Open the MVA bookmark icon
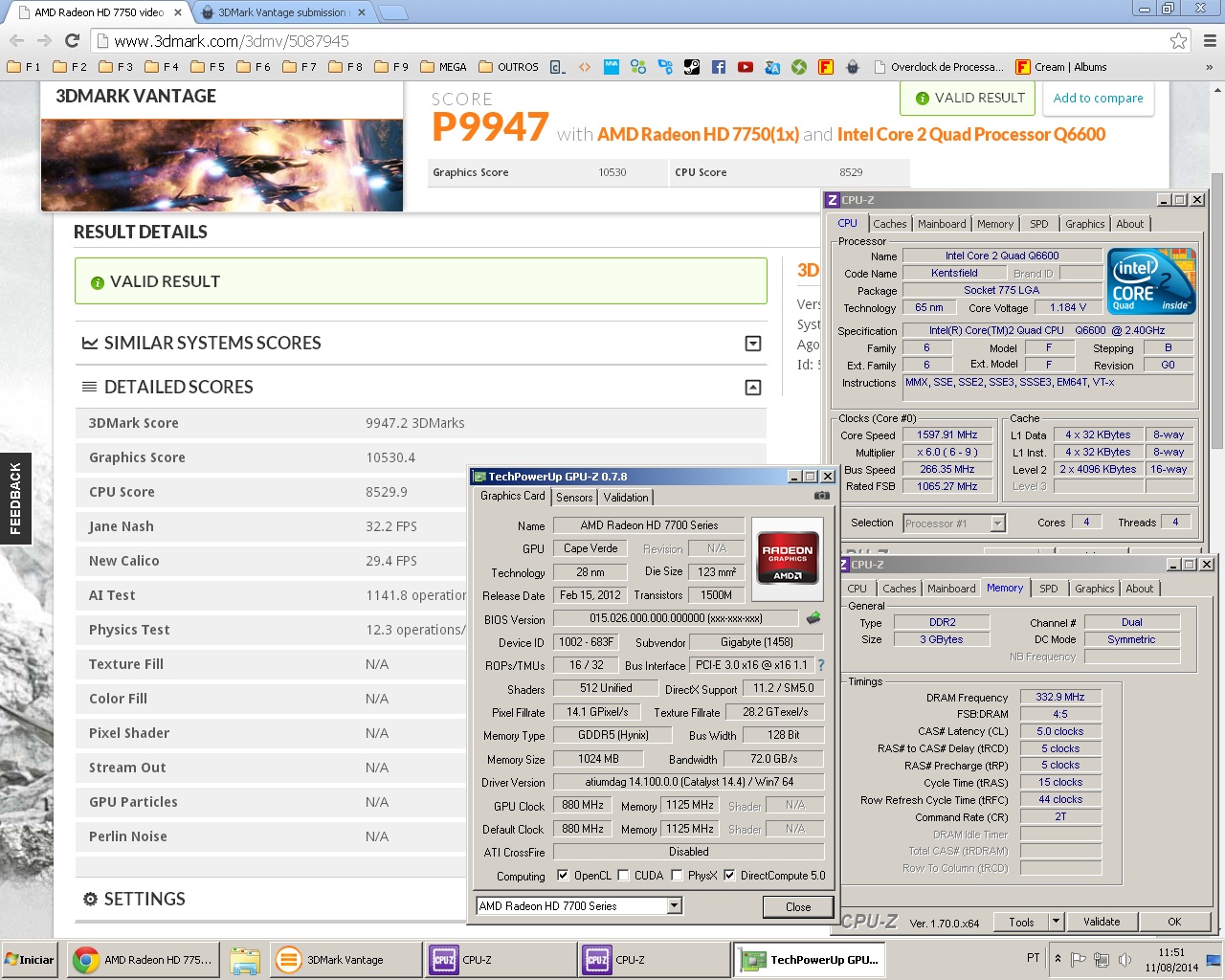This screenshot has height=980, width=1225. (x=612, y=67)
